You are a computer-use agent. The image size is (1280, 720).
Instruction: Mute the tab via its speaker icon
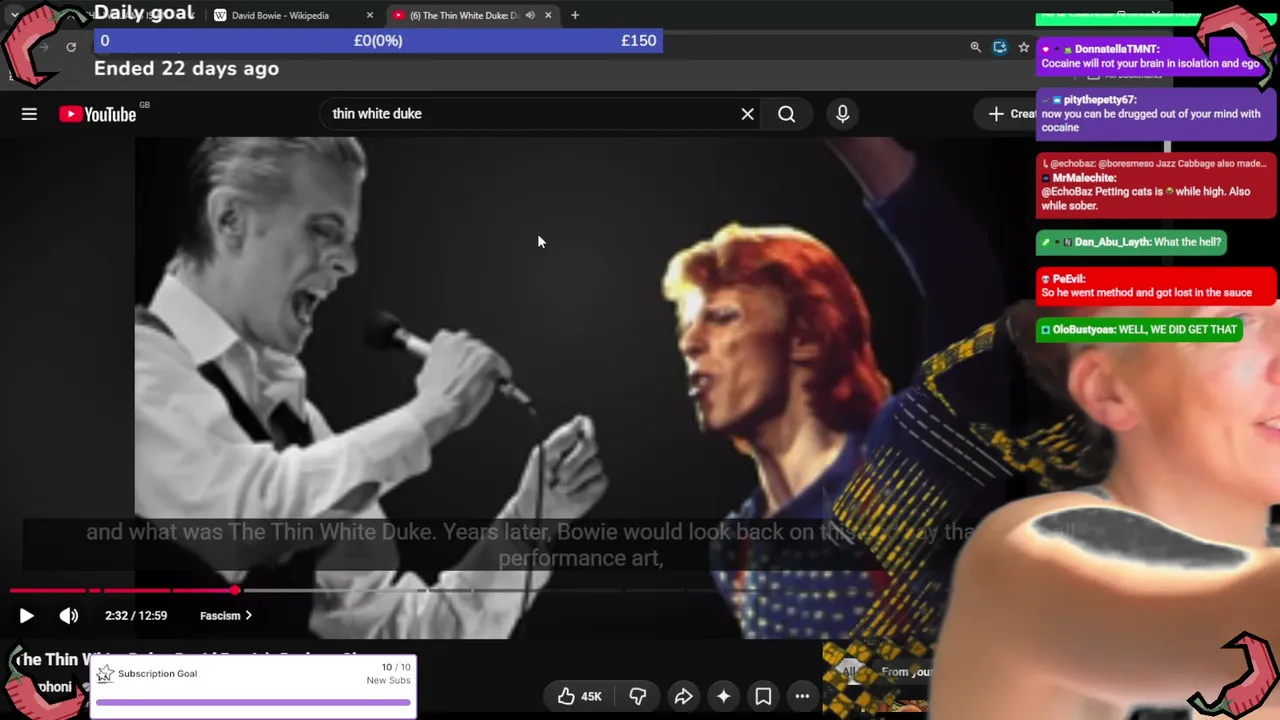click(x=530, y=15)
